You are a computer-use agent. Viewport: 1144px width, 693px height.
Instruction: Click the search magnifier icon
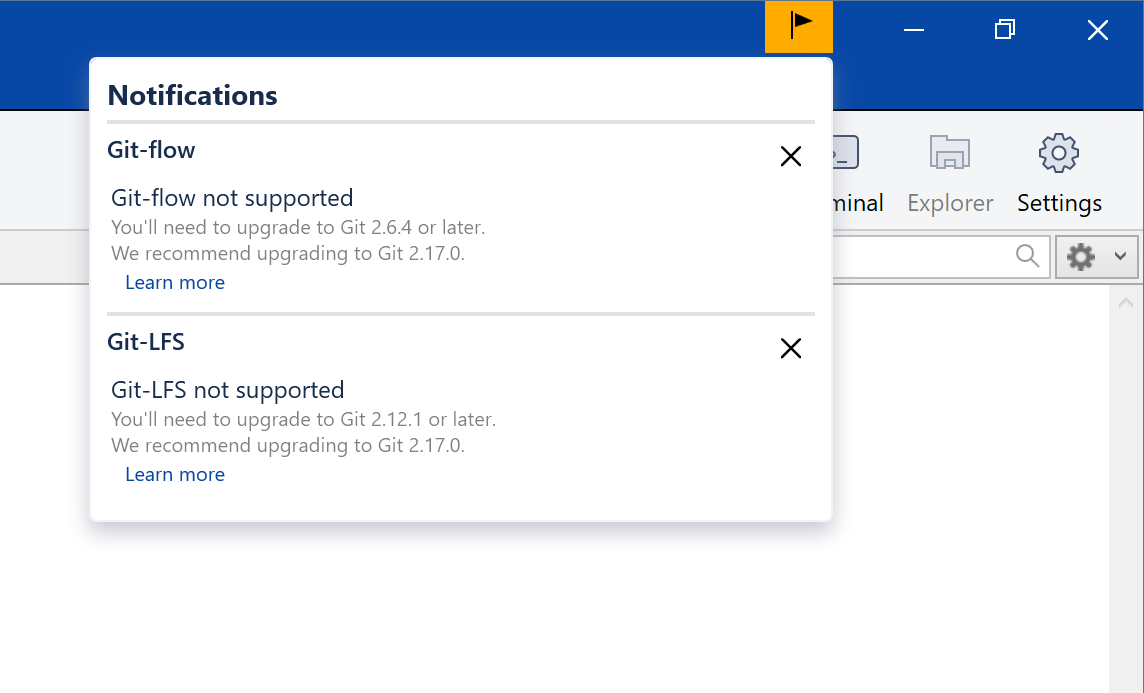[1027, 256]
